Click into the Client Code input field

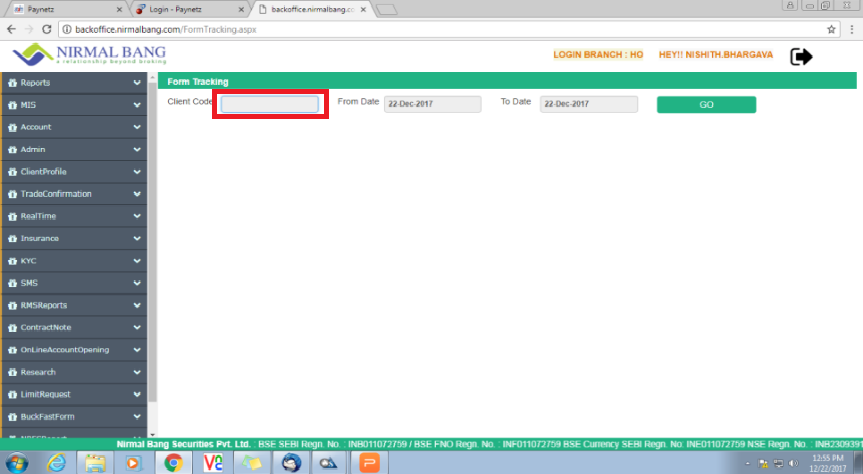[x=269, y=104]
